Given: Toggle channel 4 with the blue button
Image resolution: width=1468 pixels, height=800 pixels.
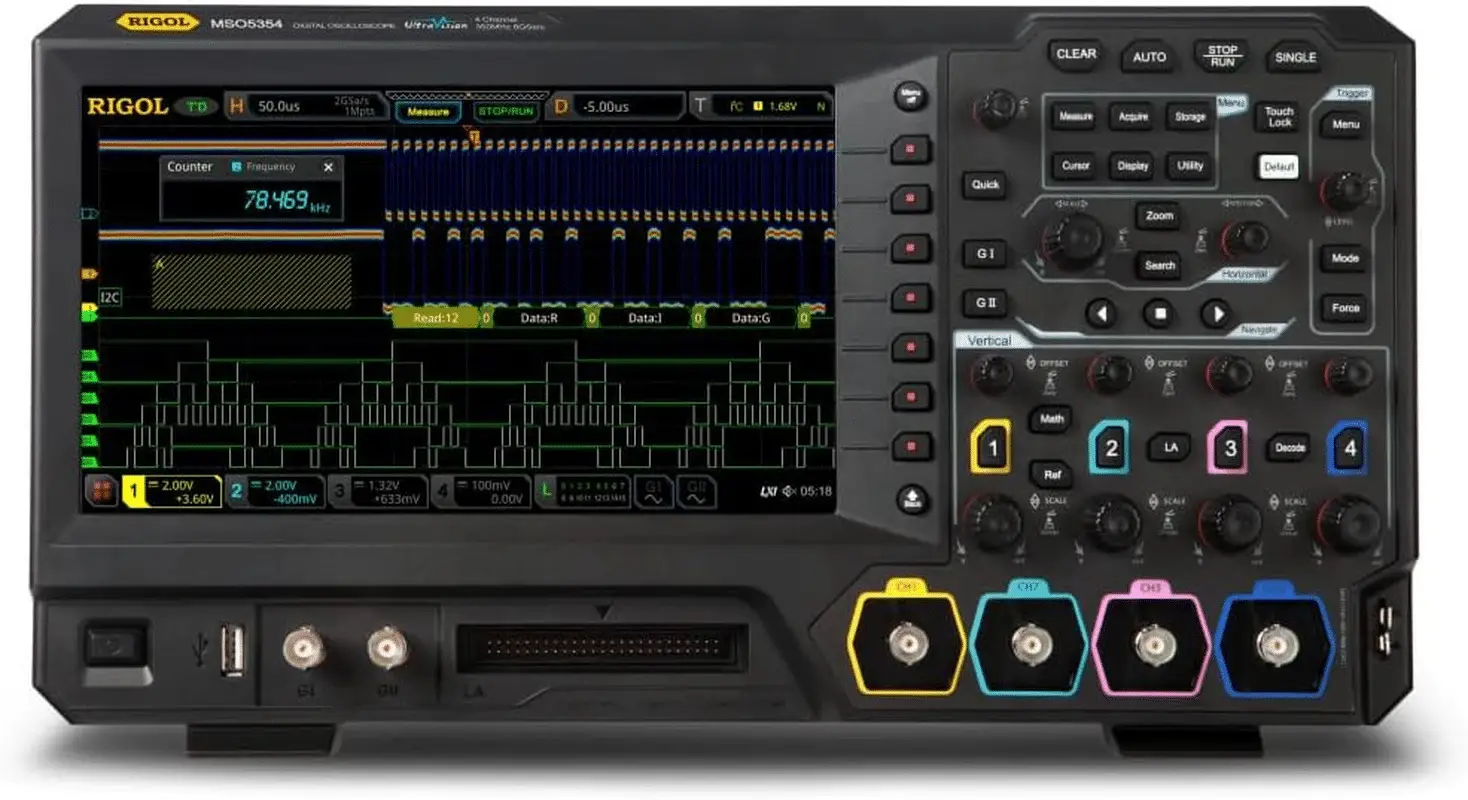Looking at the screenshot, I should click(x=1349, y=449).
